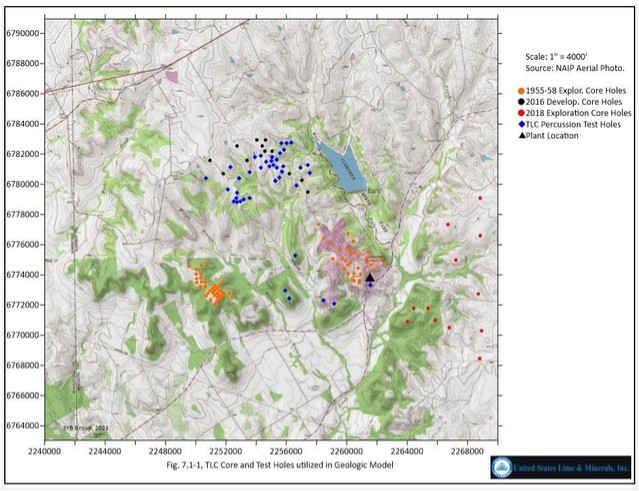Image resolution: width=639 pixels, height=491 pixels.
Task: Click the '1955-58 Explor. Core Holes' legend label
Action: tap(578, 91)
